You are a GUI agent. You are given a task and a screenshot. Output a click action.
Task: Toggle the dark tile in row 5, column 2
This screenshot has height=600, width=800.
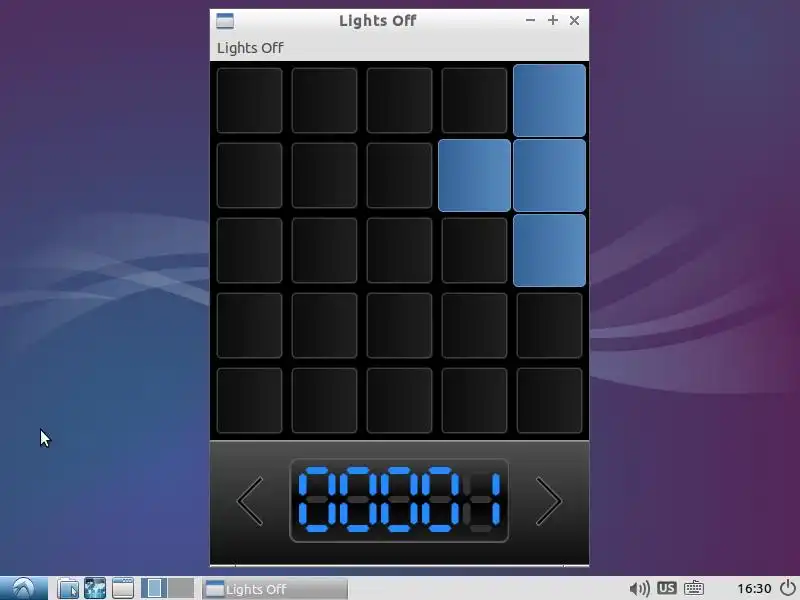pyautogui.click(x=324, y=401)
